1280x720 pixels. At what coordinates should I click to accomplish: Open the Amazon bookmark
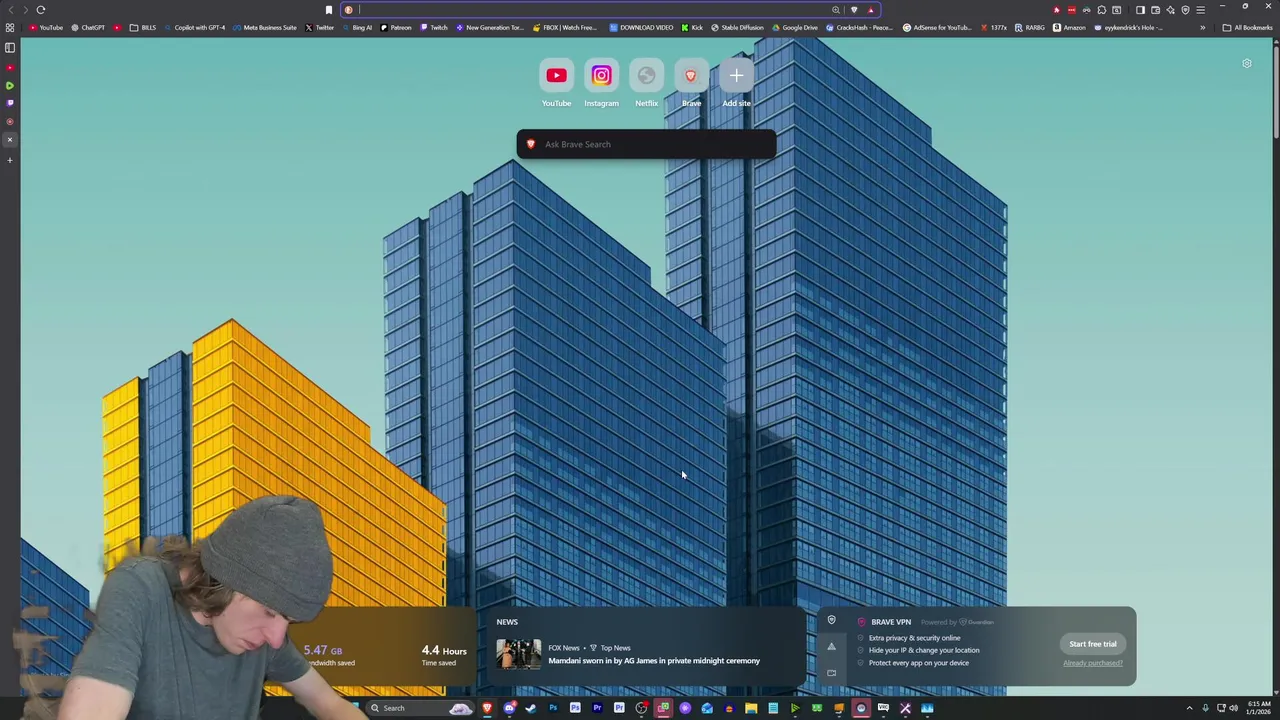pyautogui.click(x=1069, y=28)
